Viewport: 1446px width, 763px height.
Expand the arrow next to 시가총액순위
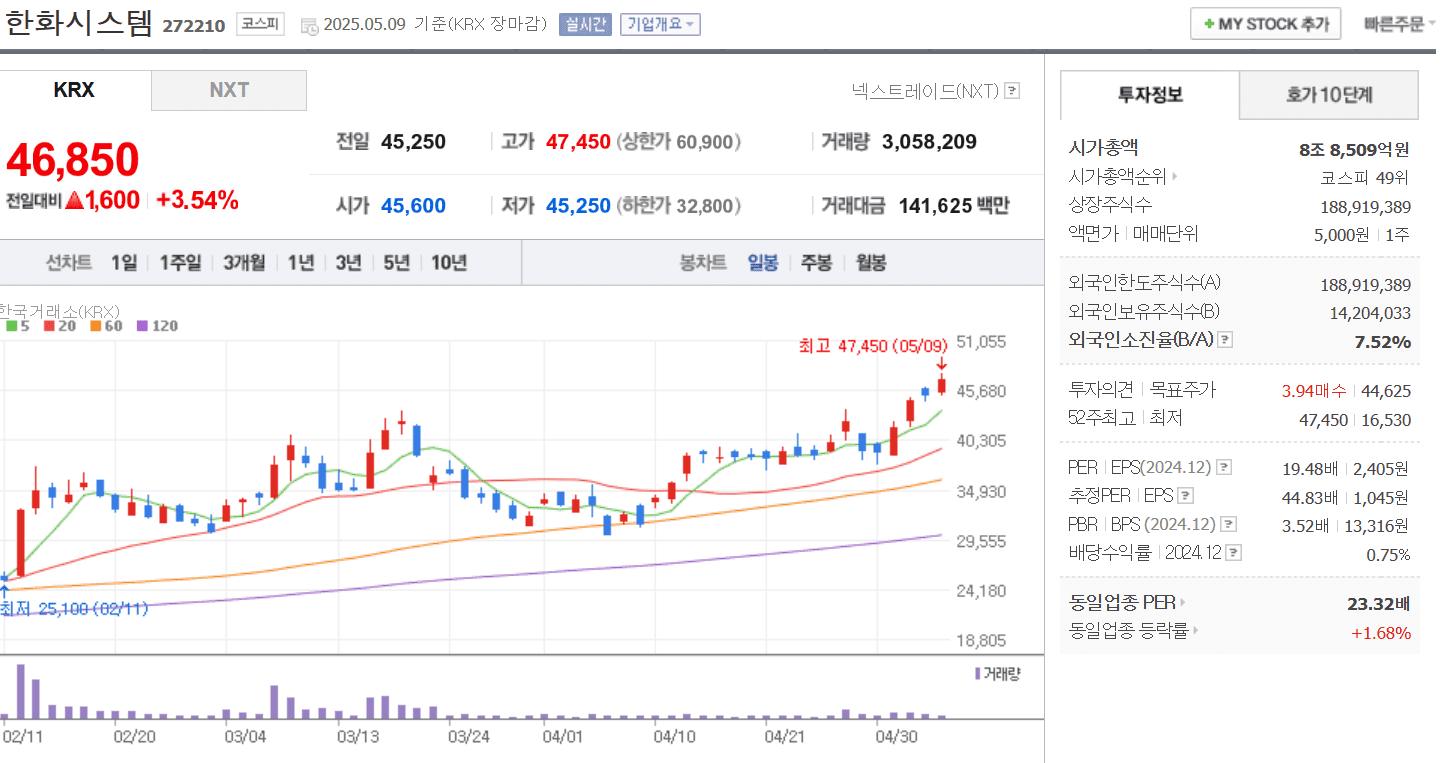pos(1175,177)
